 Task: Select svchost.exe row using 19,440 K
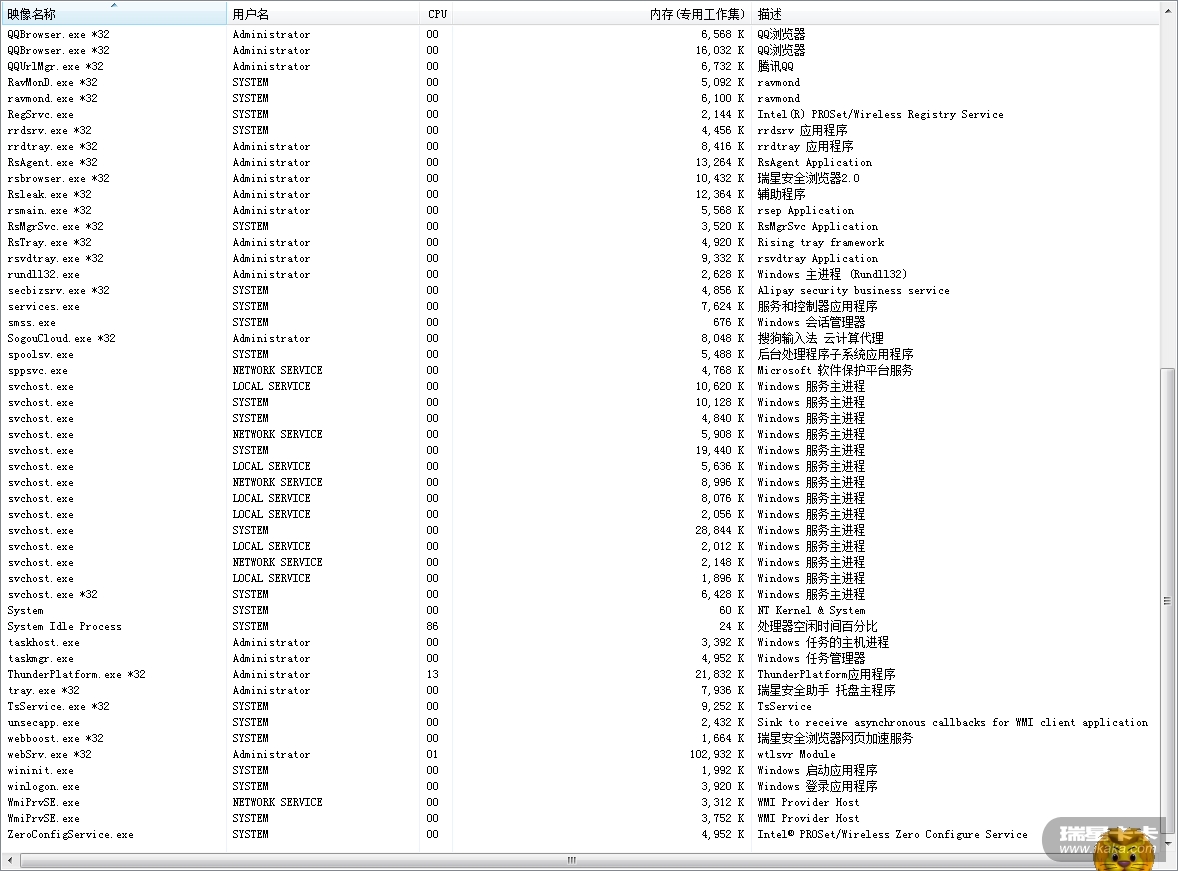(x=579, y=450)
